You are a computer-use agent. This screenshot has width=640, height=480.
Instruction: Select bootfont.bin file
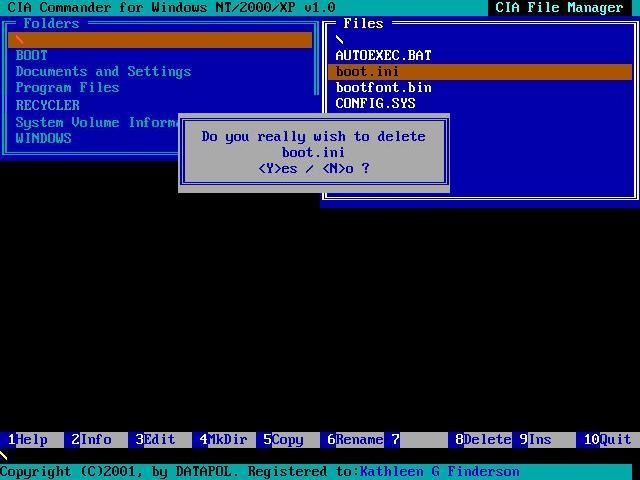(x=383, y=87)
